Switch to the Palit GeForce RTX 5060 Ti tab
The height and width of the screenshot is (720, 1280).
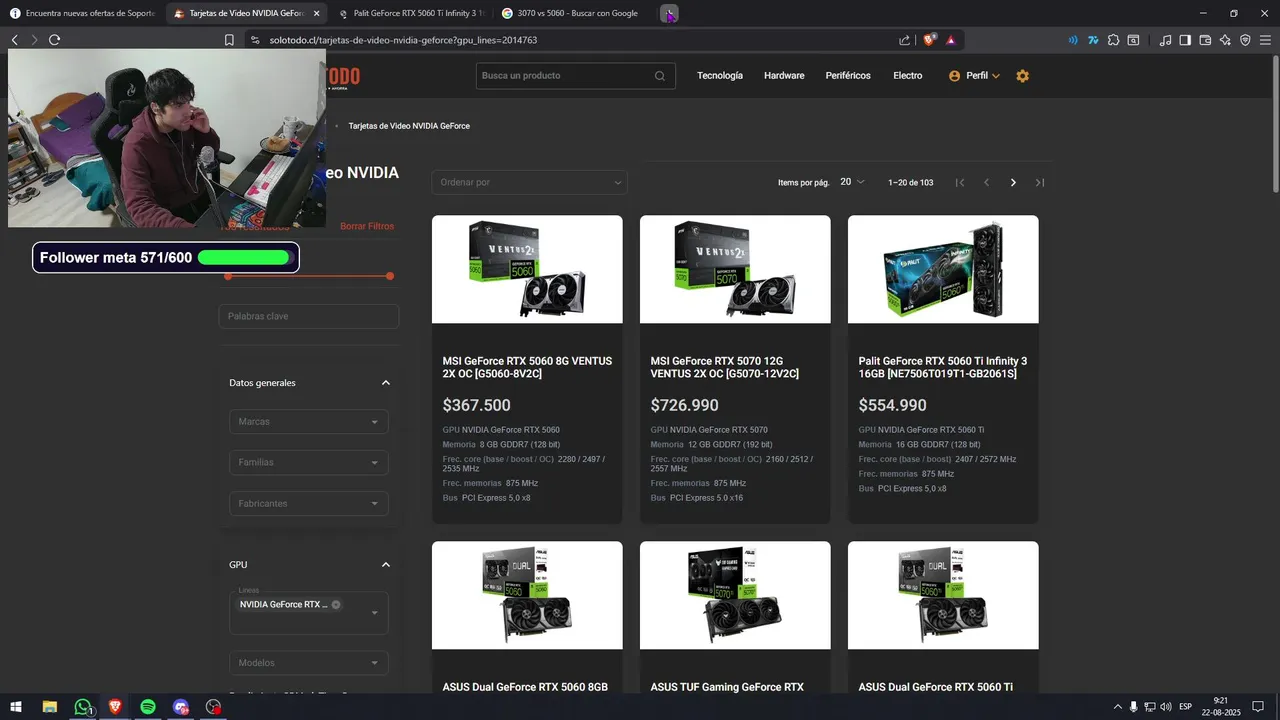pyautogui.click(x=410, y=14)
